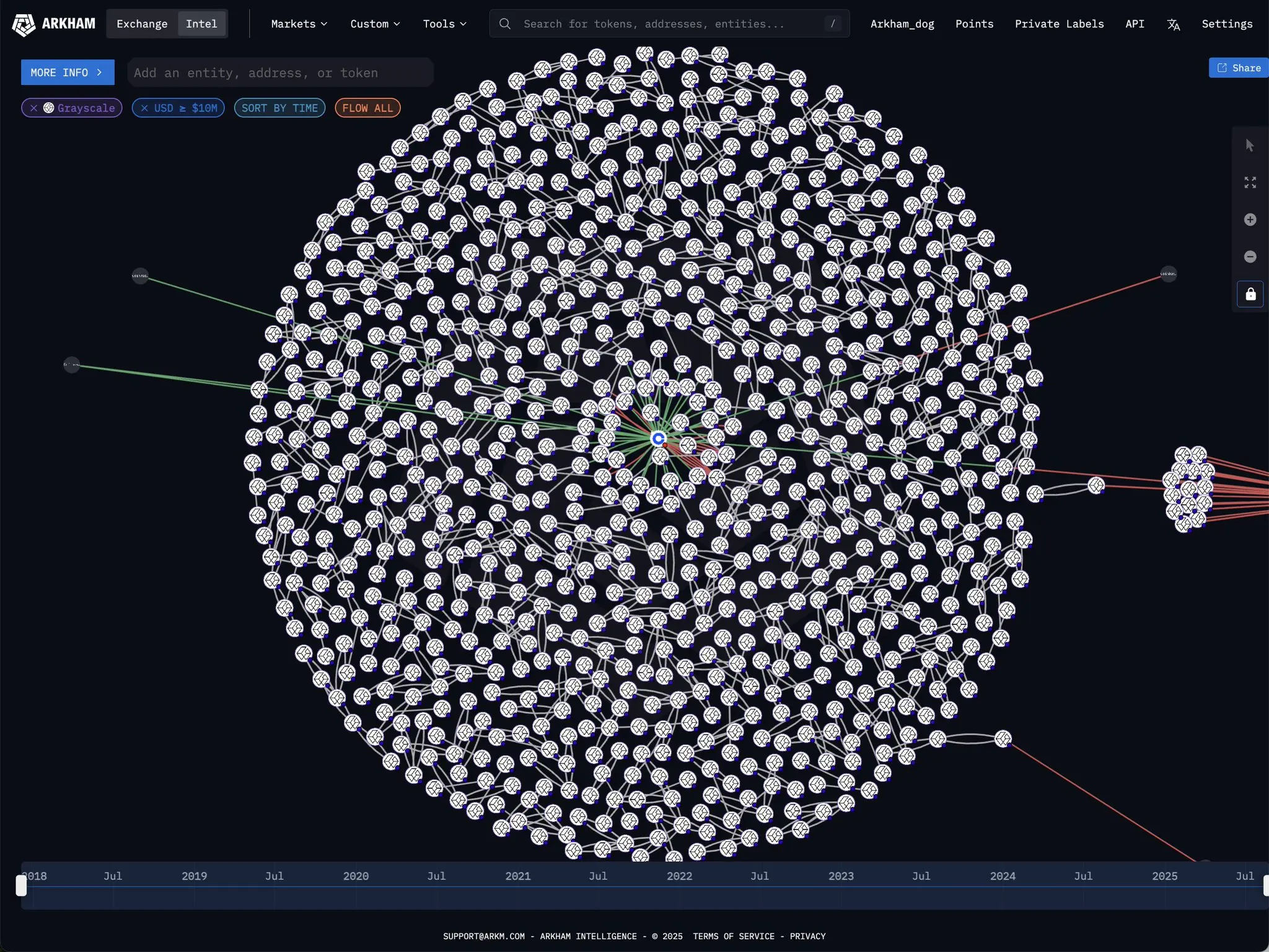
Task: Click the Grayscale filter label
Action: click(x=86, y=108)
